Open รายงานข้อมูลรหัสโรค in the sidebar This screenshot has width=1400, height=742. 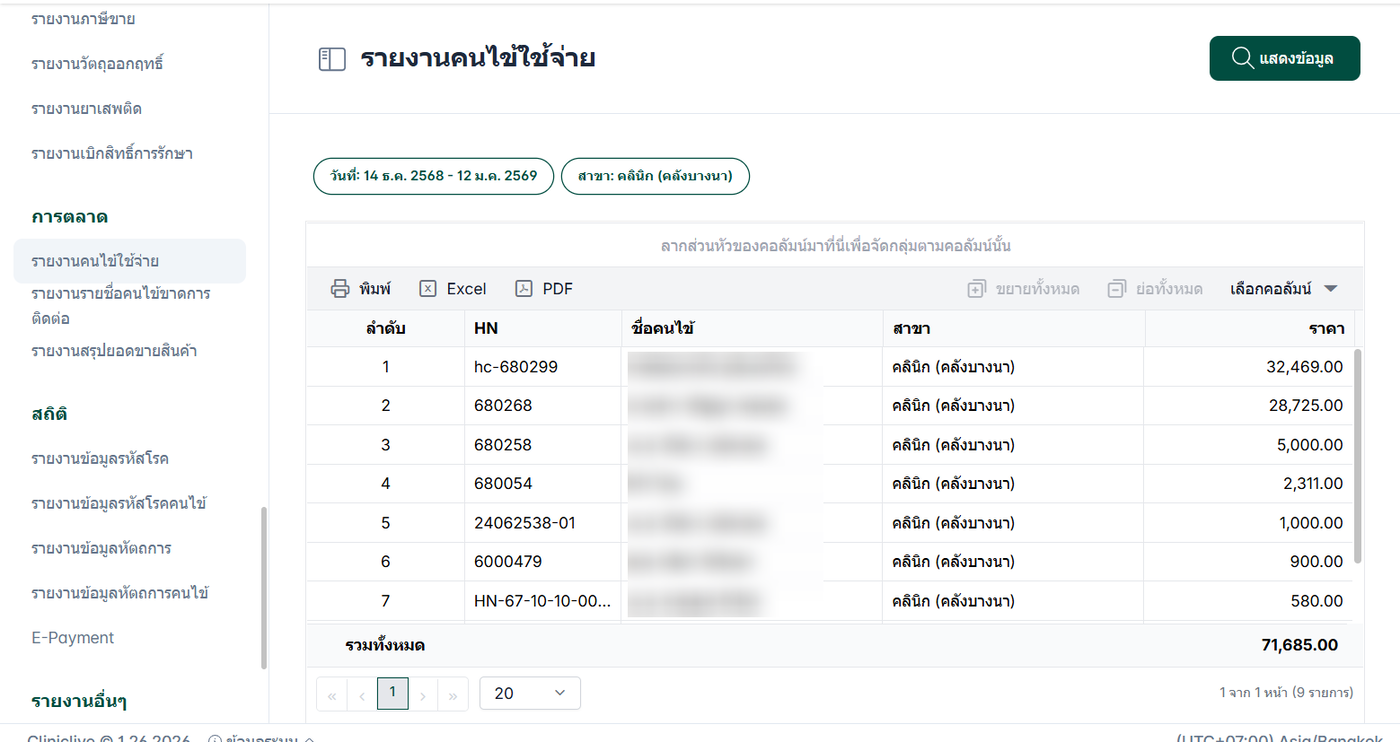point(100,459)
